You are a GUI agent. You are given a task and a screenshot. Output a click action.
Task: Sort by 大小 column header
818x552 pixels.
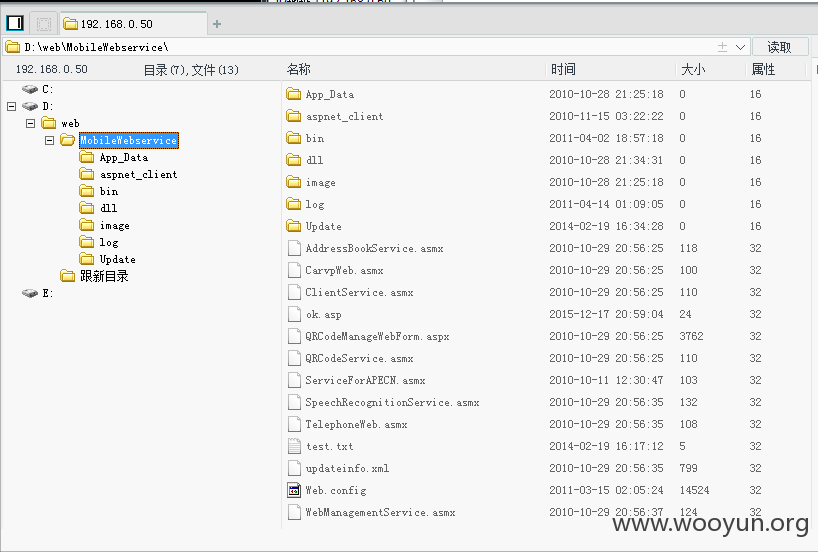click(x=693, y=69)
